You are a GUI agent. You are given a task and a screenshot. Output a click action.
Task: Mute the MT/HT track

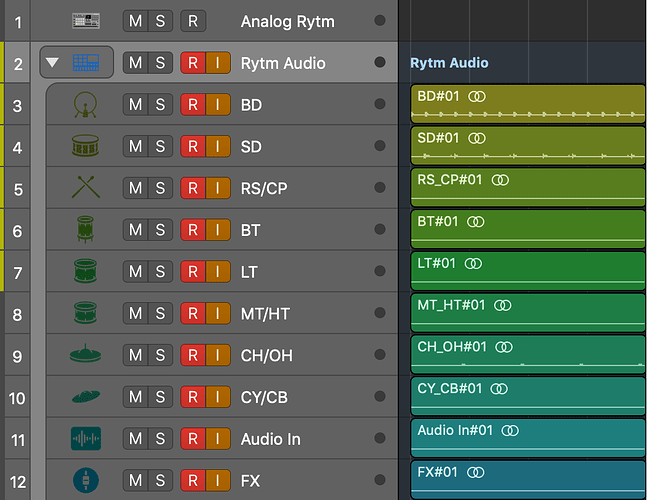(135, 314)
